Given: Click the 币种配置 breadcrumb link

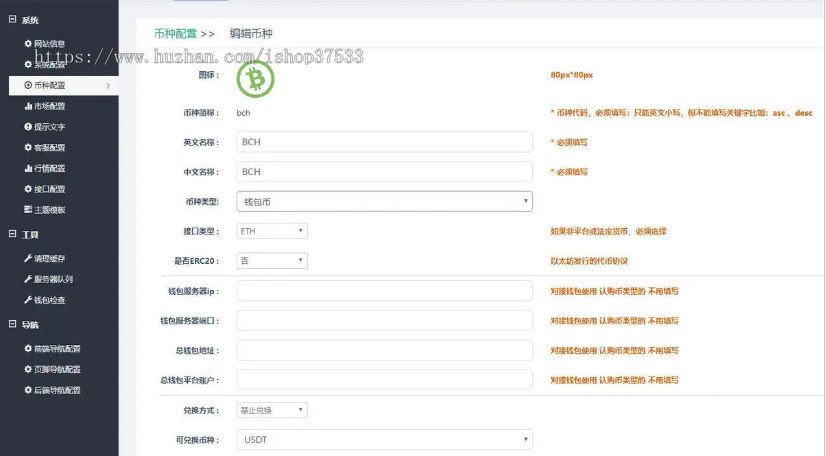Looking at the screenshot, I should [175, 34].
